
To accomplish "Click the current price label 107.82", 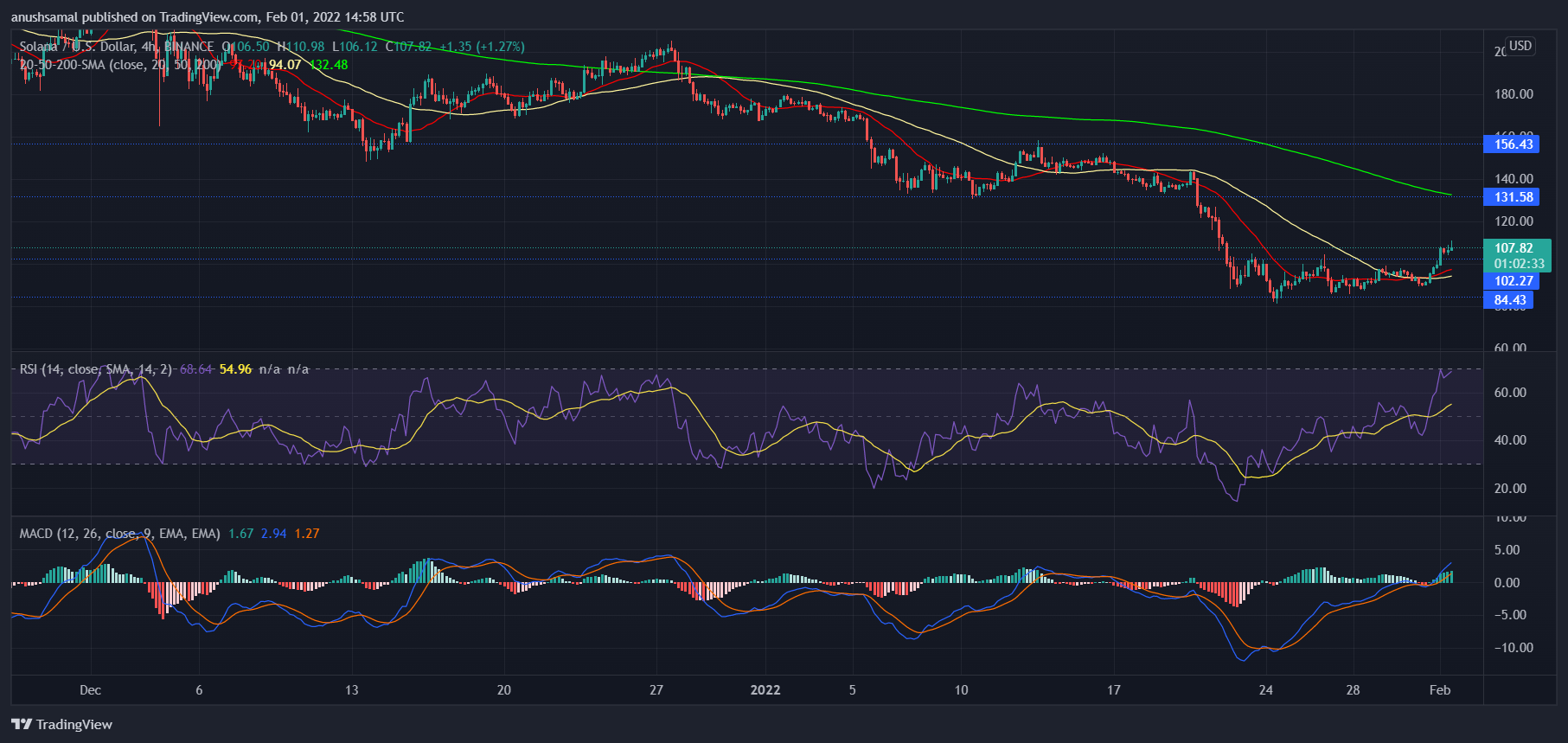I will 1514,248.
